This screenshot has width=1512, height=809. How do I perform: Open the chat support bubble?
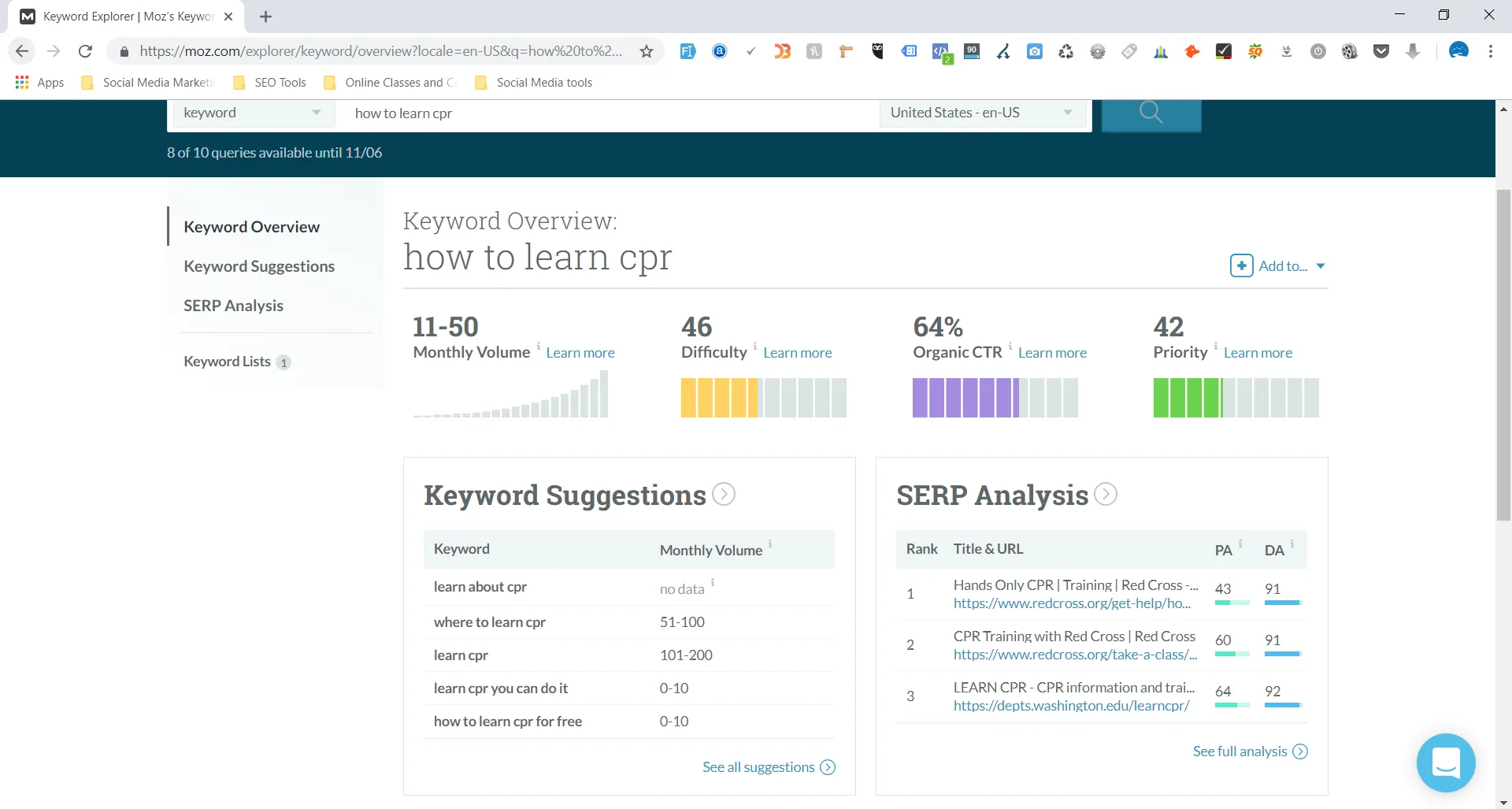1446,763
